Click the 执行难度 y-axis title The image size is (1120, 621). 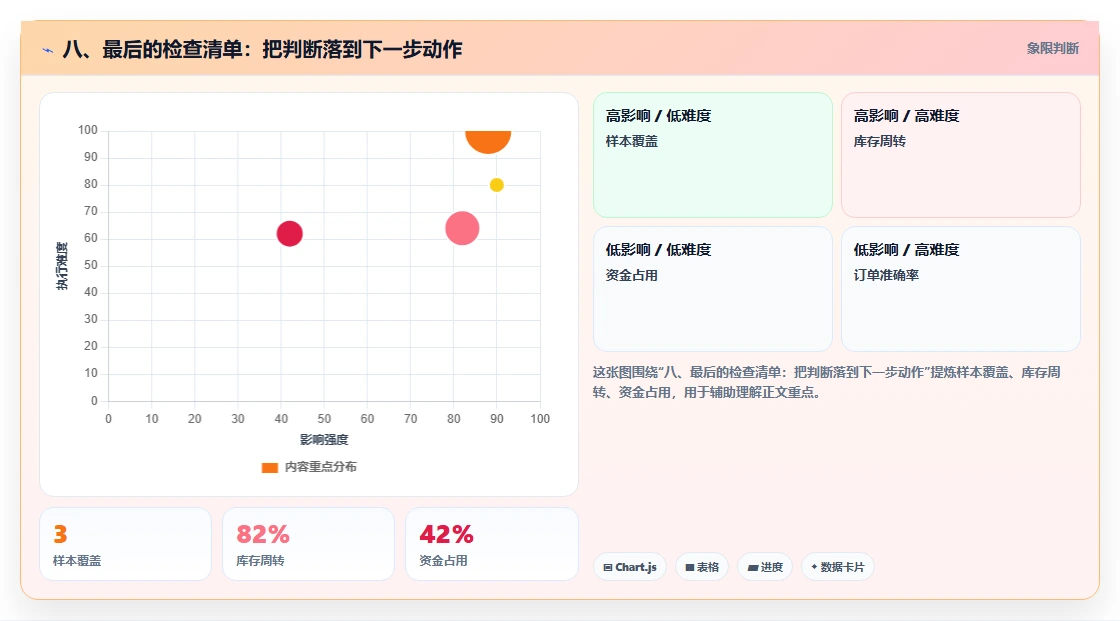[x=62, y=266]
